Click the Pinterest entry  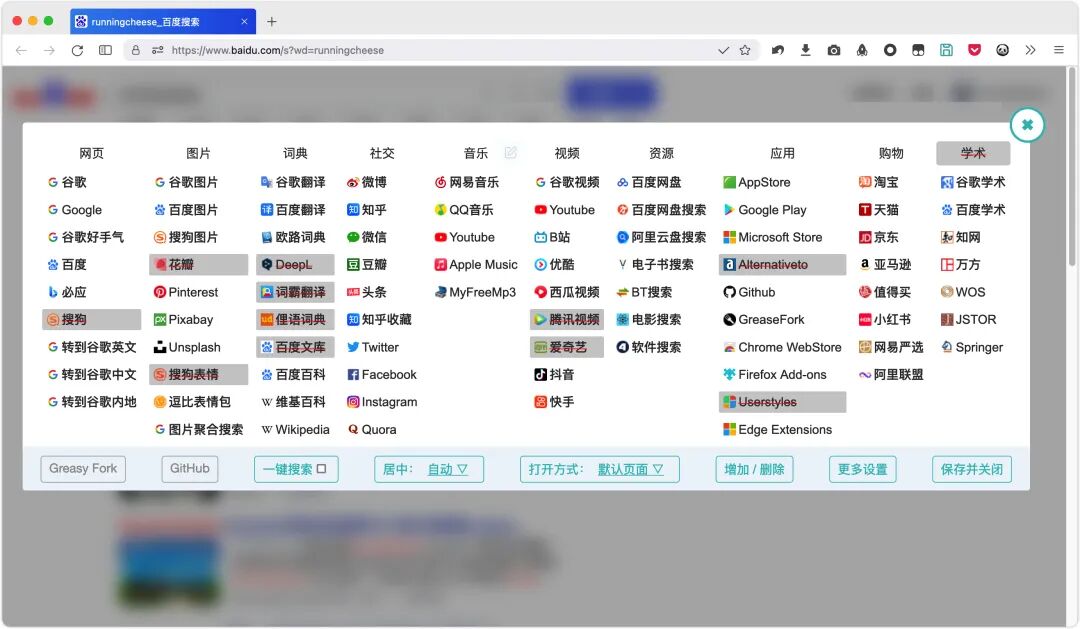[x=185, y=292]
